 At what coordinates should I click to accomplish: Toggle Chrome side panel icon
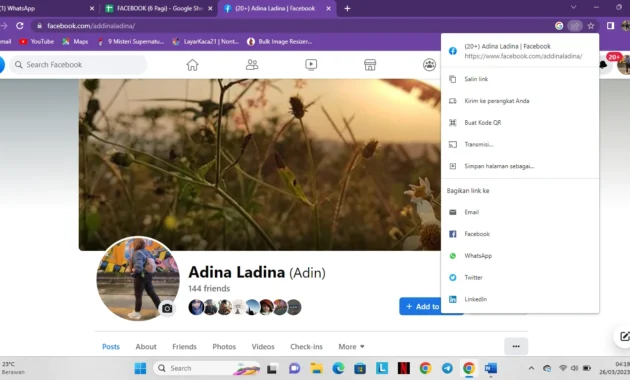(610, 26)
